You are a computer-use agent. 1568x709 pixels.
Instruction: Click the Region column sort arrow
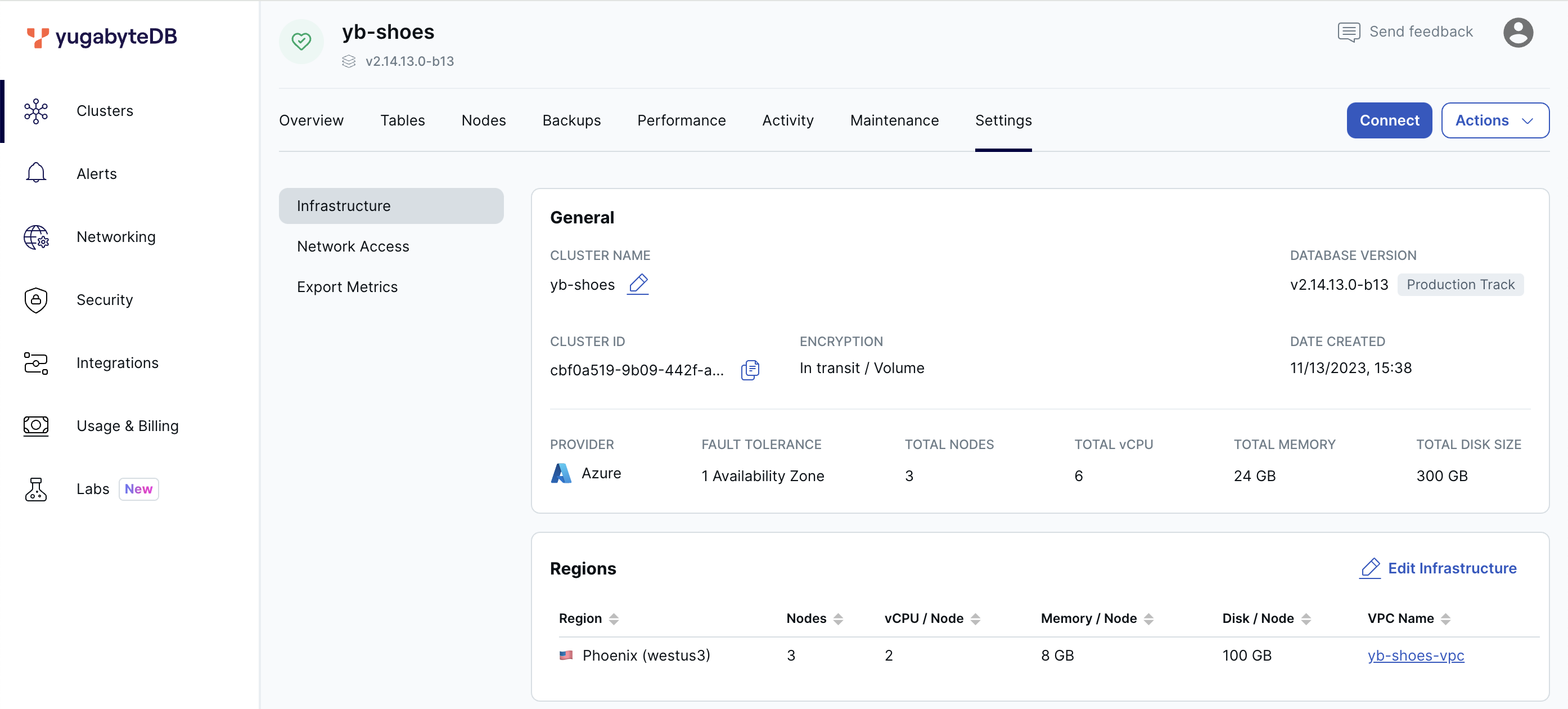pos(615,618)
